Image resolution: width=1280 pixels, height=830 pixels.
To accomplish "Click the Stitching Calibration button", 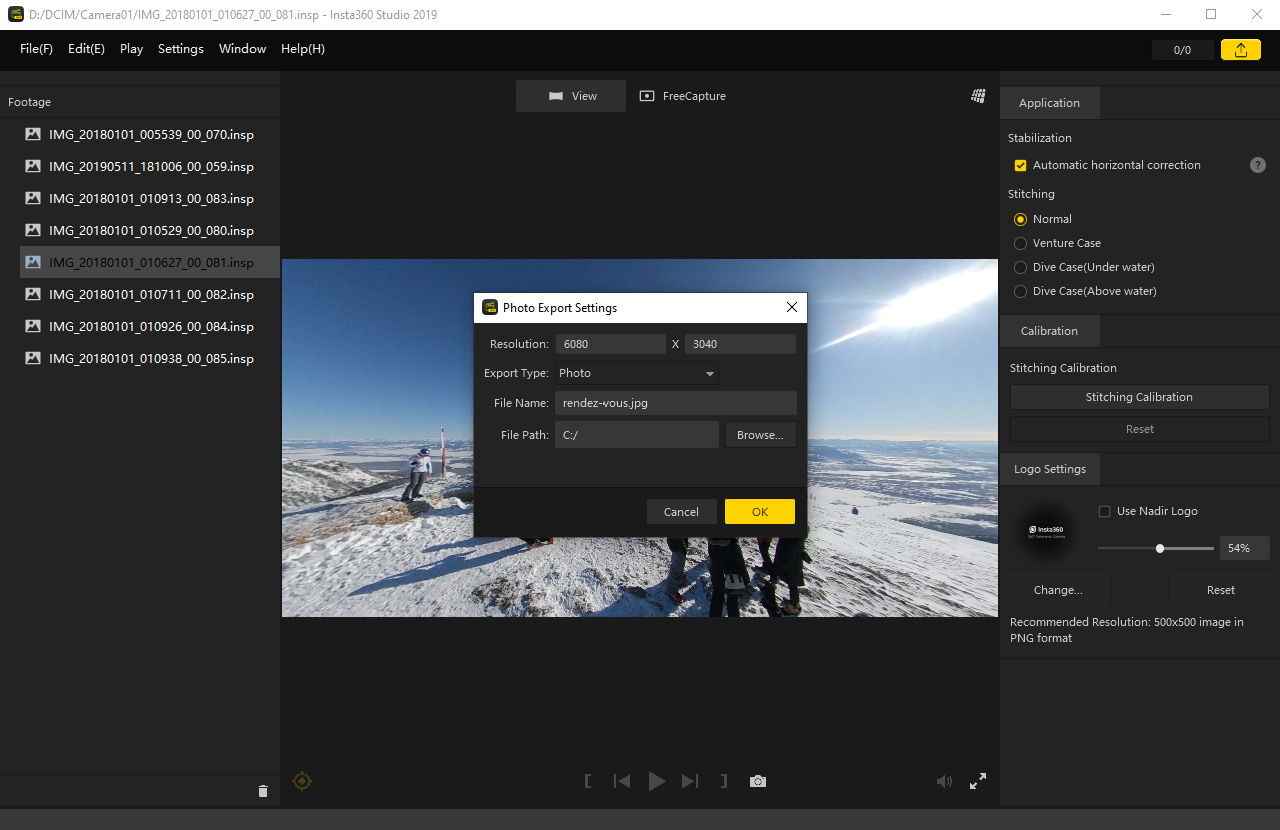I will coord(1139,397).
